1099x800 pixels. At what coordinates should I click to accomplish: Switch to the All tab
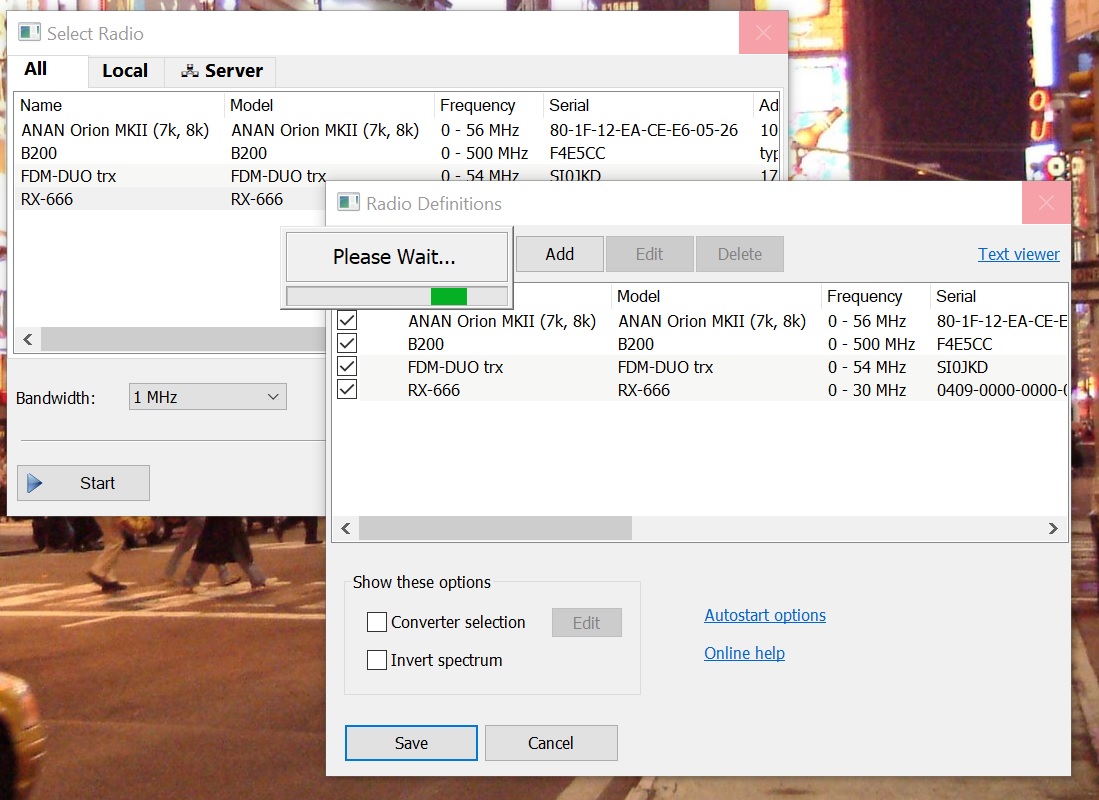point(36,69)
